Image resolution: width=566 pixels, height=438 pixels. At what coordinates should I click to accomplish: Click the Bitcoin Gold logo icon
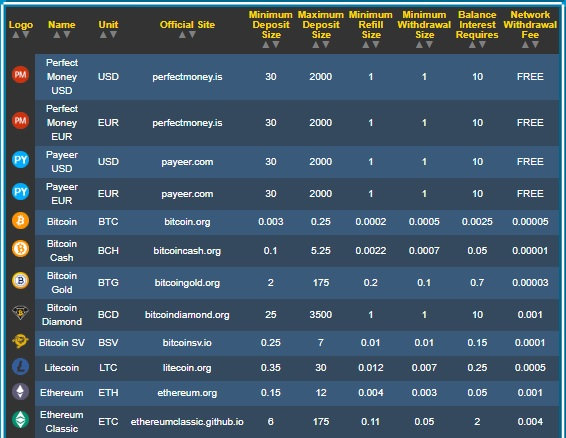click(x=20, y=281)
